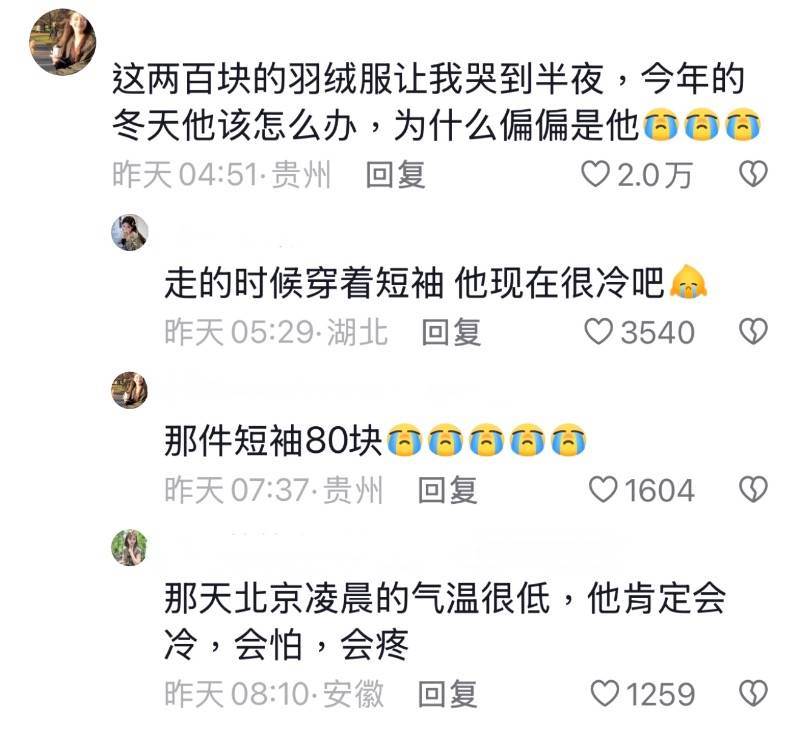800x736 pixels.
Task: Tap 回复 on the 07:37 贵州 comment
Action: coord(447,490)
